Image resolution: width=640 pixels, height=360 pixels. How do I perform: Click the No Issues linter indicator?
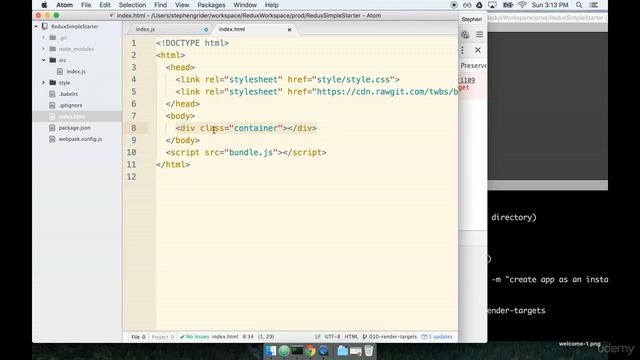point(195,337)
